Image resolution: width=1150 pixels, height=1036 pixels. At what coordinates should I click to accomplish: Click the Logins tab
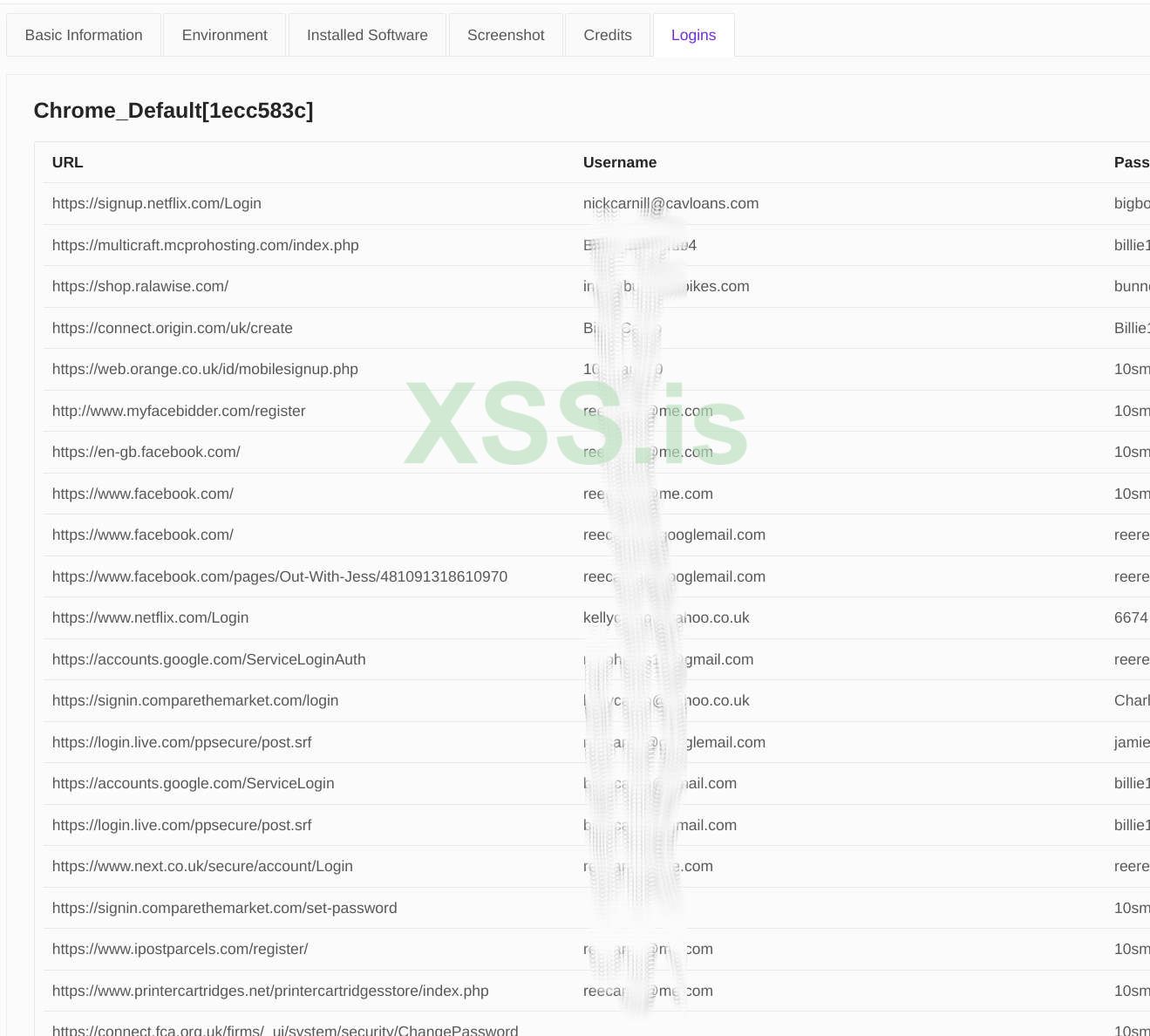coord(693,35)
